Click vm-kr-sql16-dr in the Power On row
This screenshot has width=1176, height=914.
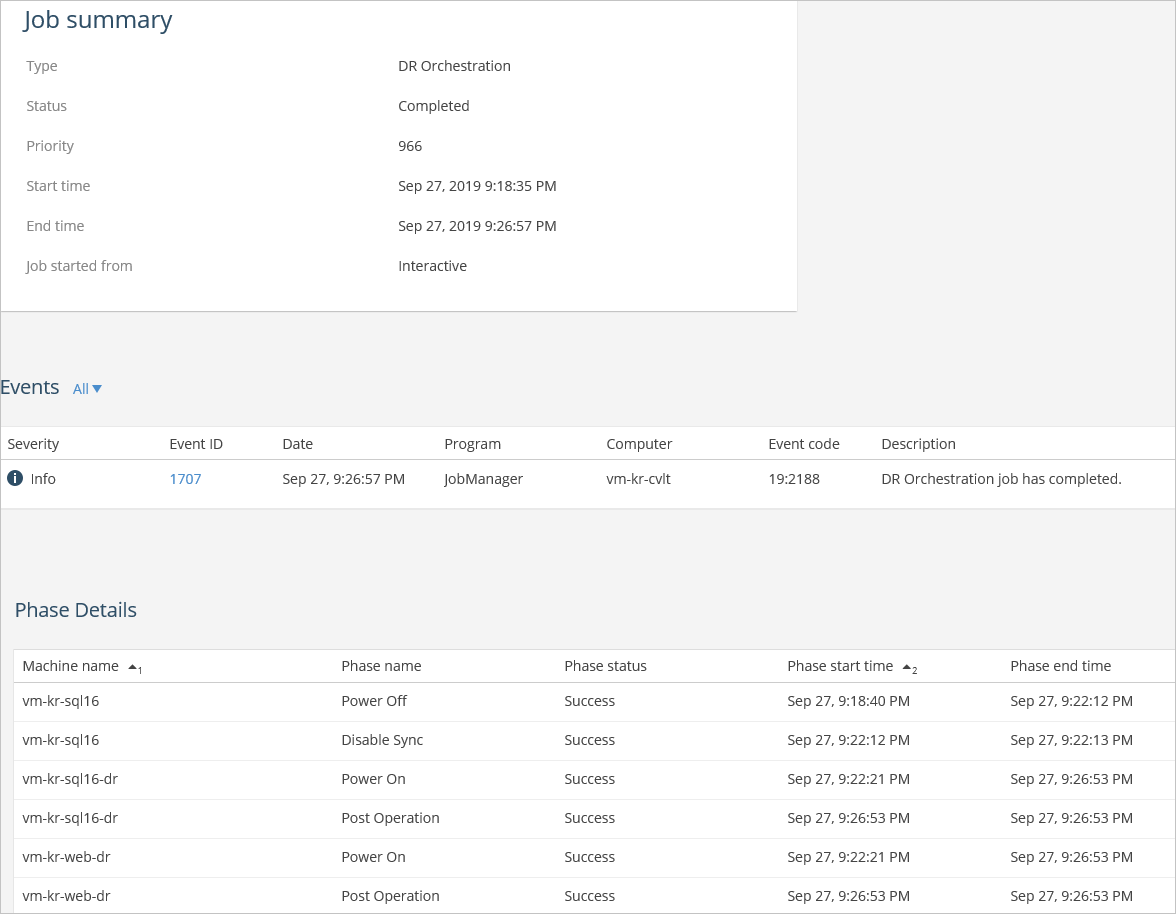pyautogui.click(x=70, y=779)
